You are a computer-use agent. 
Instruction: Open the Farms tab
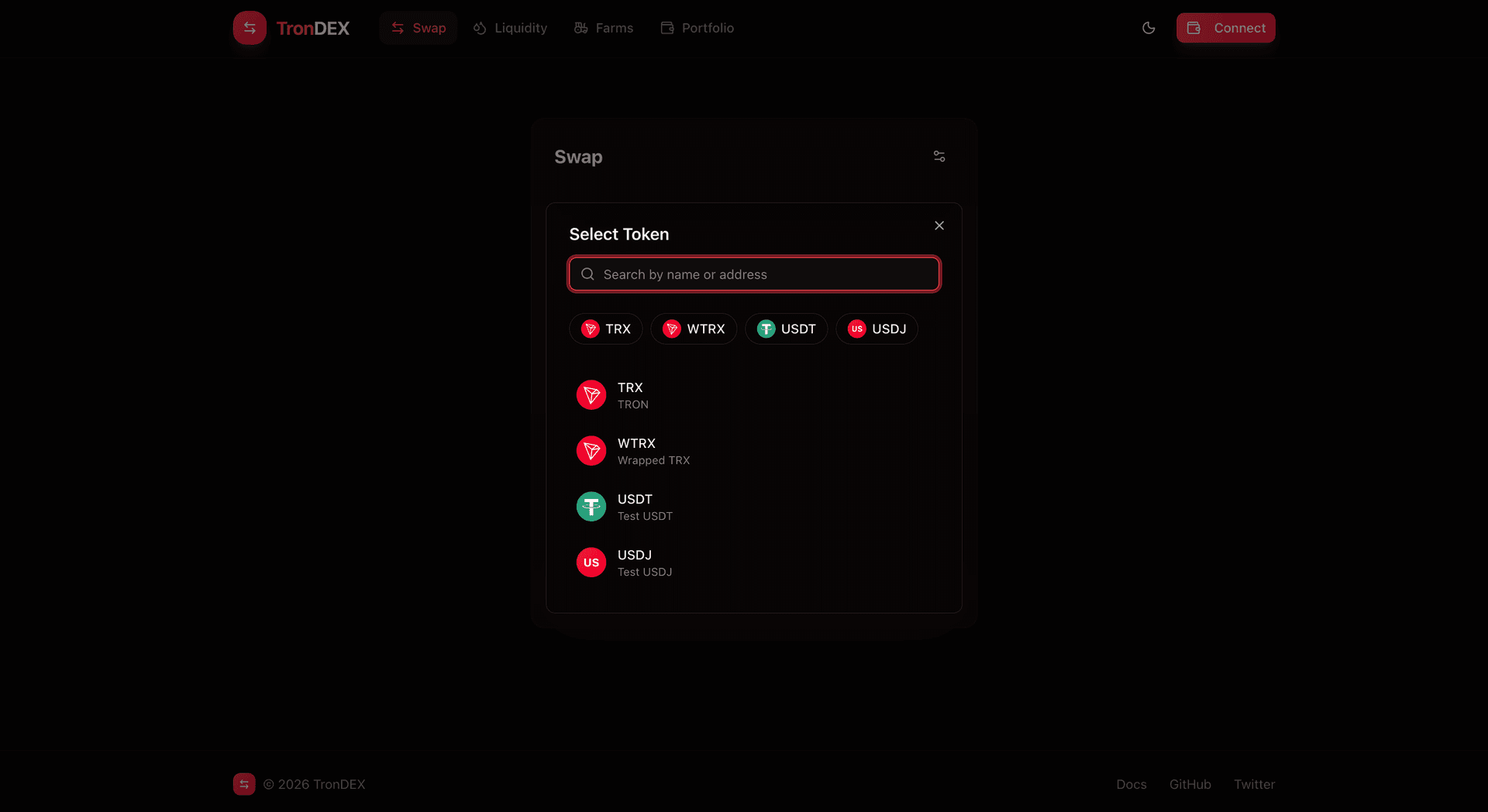point(604,28)
